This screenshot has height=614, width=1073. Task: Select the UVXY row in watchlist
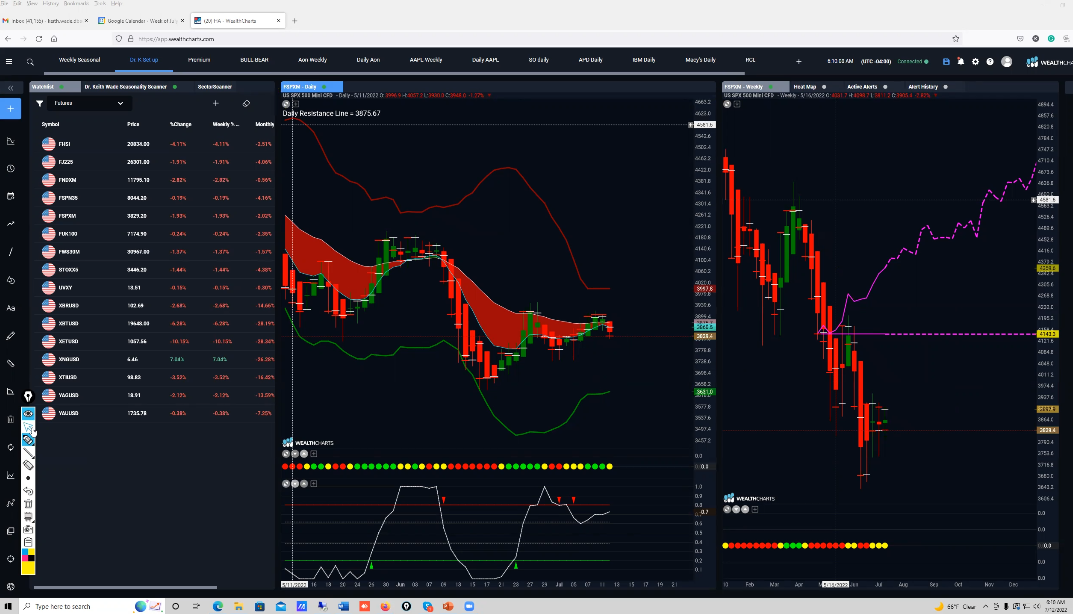click(x=156, y=287)
